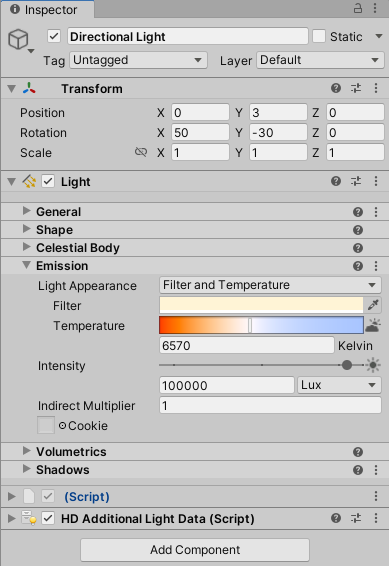Expand the missing Script component

12,497
